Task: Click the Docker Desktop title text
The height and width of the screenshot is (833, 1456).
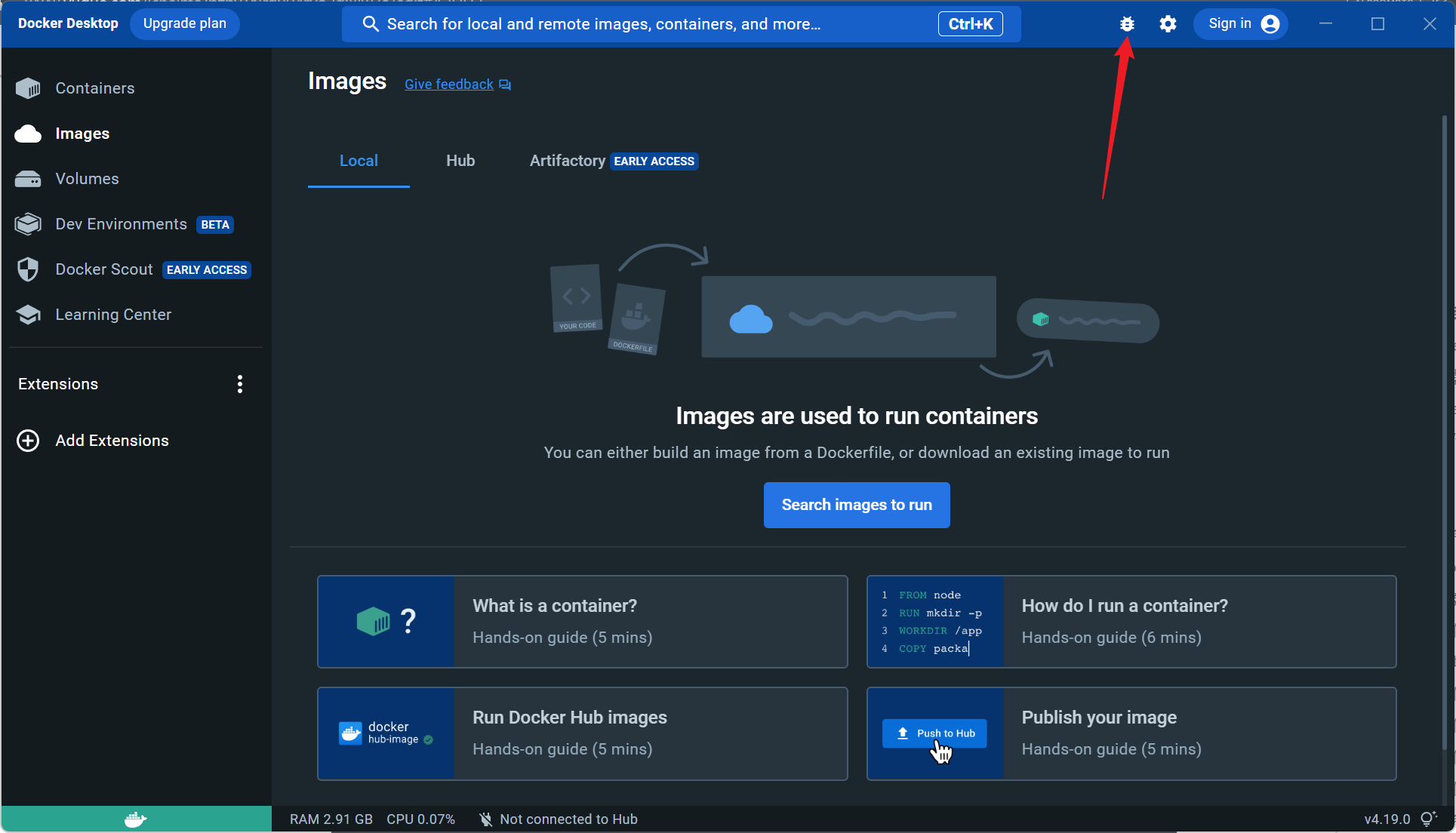Action: (x=68, y=23)
